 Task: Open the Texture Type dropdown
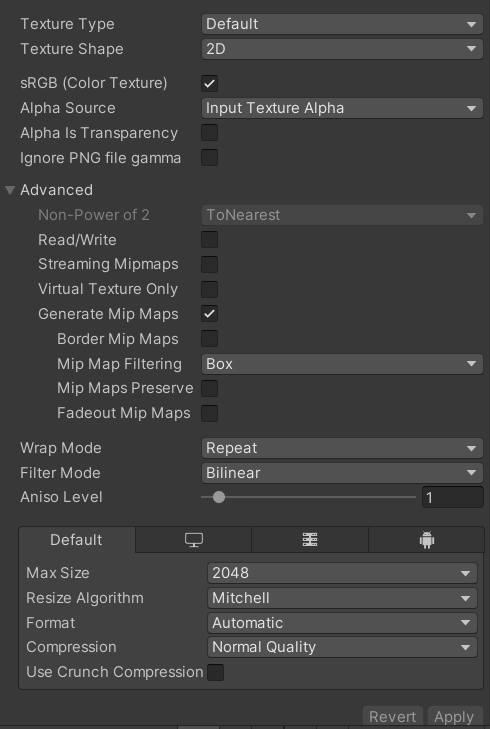tap(342, 24)
